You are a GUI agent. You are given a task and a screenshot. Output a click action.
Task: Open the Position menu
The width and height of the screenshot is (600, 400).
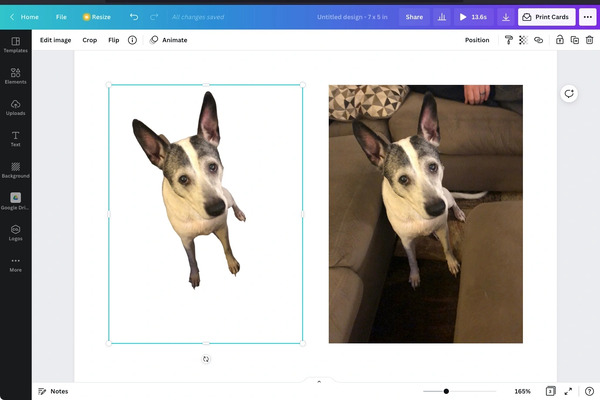[477, 40]
